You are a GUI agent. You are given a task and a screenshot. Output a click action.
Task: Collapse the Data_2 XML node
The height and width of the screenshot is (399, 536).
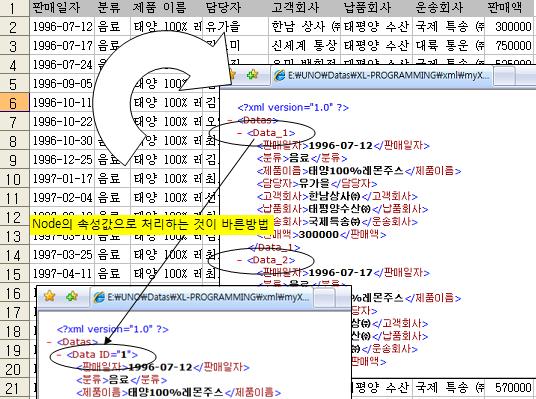240,260
